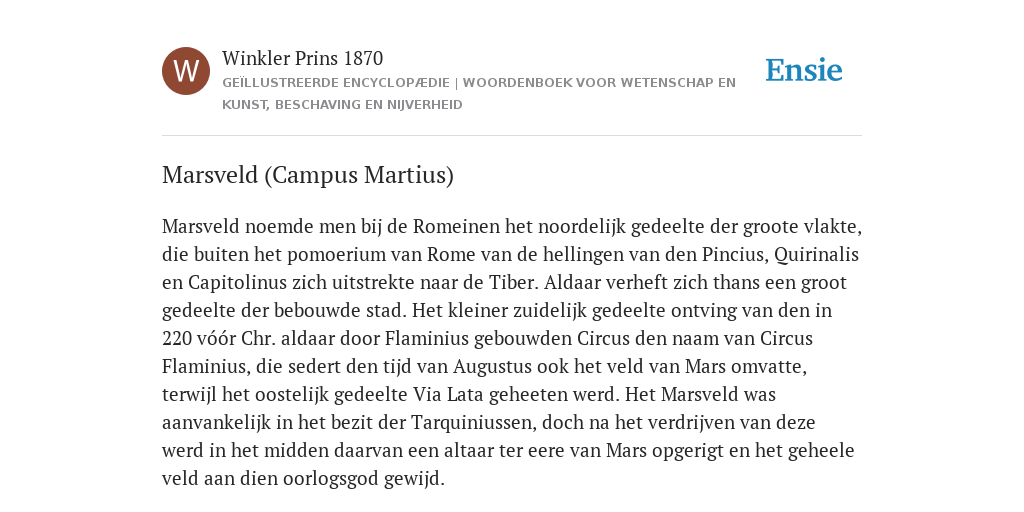Click the phrase Via Lata in text
Screen dimensions: 1024x512
pos(449,395)
